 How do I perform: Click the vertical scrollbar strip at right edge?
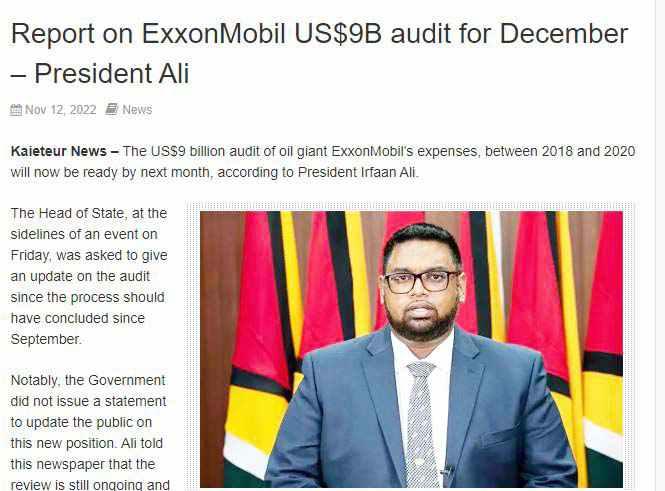tap(660, 246)
